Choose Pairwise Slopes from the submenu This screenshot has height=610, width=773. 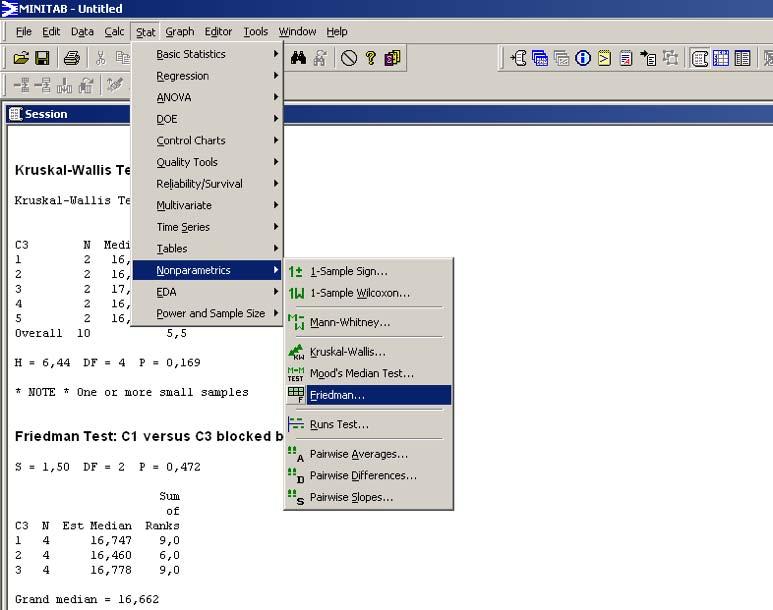pos(368,497)
